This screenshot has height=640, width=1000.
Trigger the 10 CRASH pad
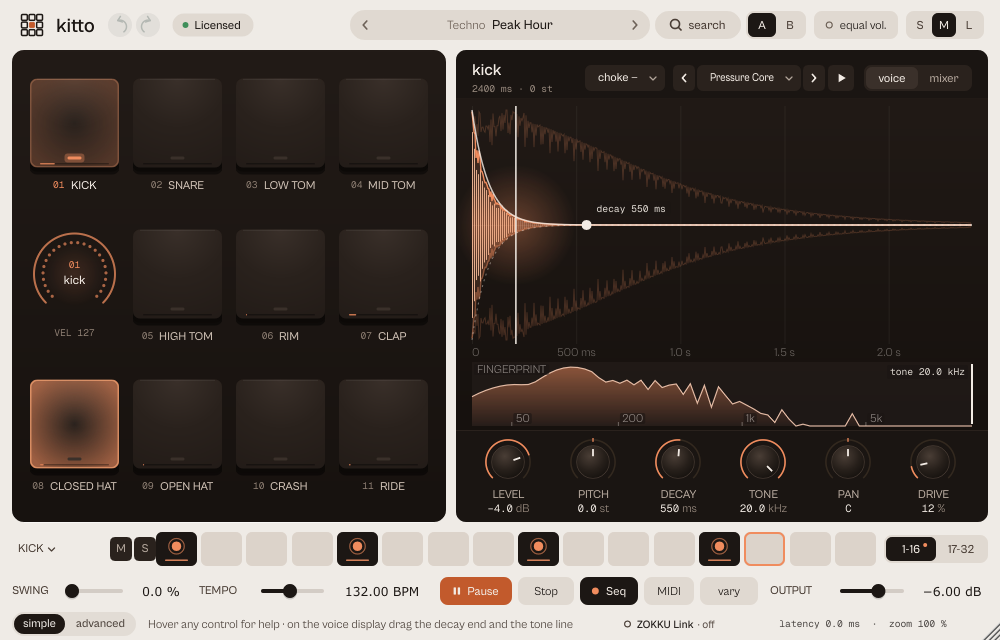[281, 424]
